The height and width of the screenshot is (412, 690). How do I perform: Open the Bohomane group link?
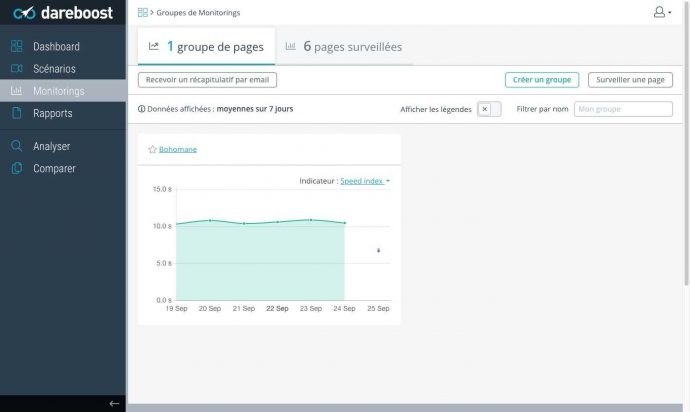point(178,149)
